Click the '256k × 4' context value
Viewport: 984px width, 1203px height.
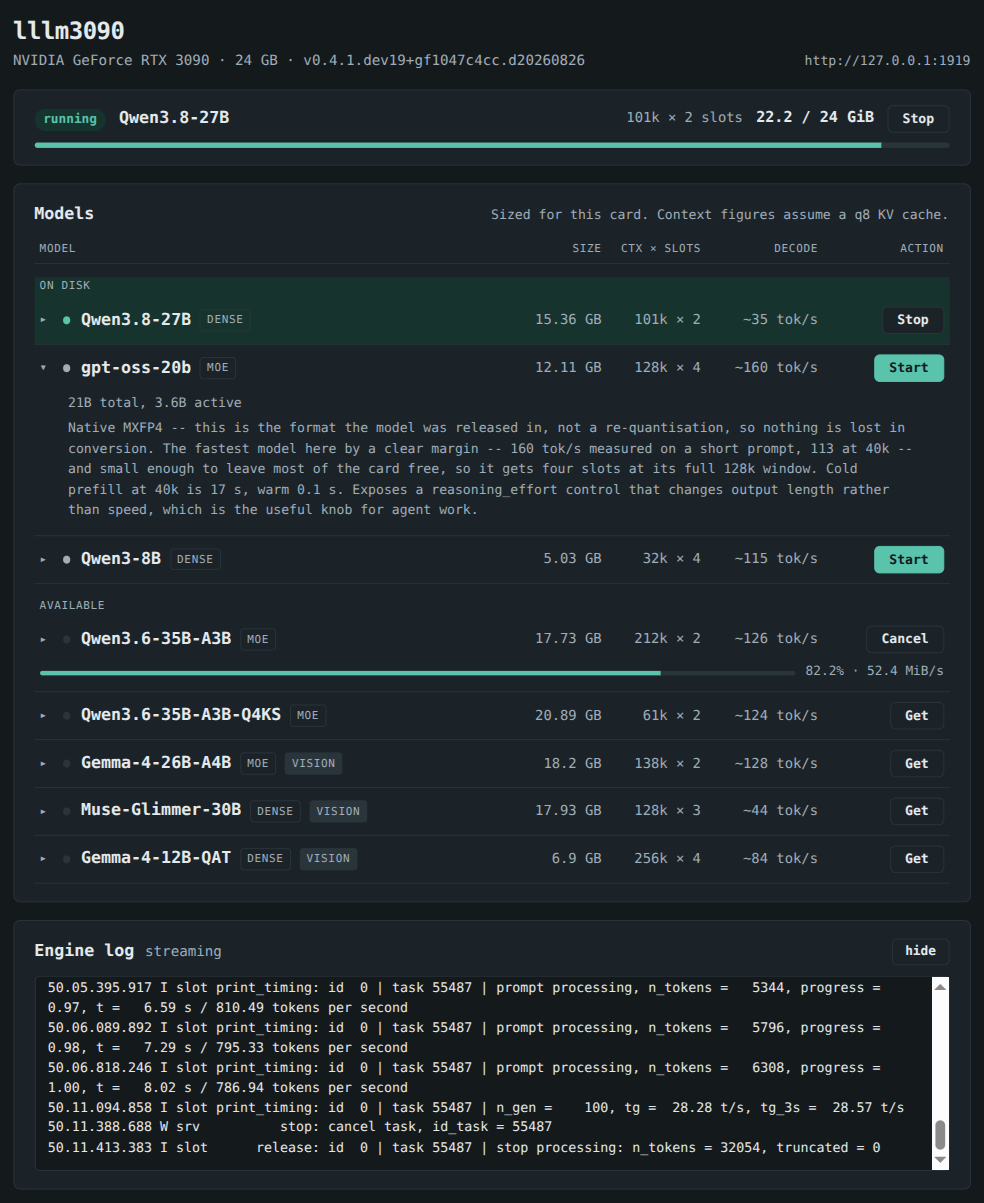[x=667, y=859]
